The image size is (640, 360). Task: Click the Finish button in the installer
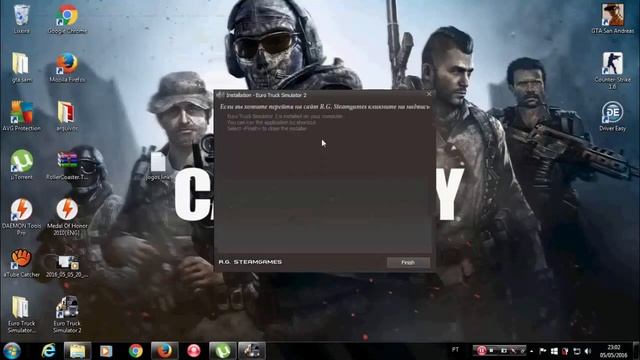click(408, 262)
